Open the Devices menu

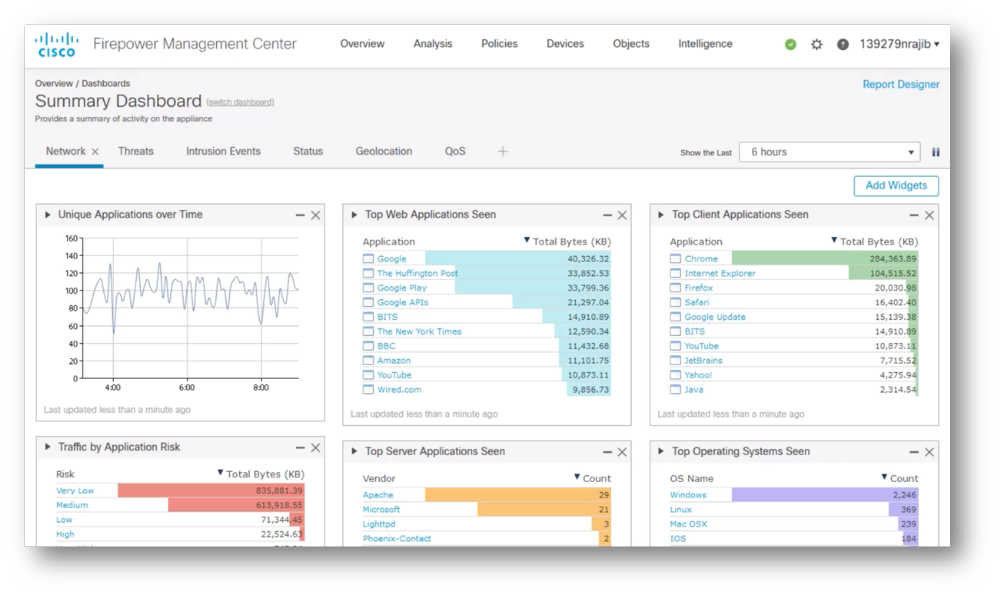pyautogui.click(x=565, y=44)
